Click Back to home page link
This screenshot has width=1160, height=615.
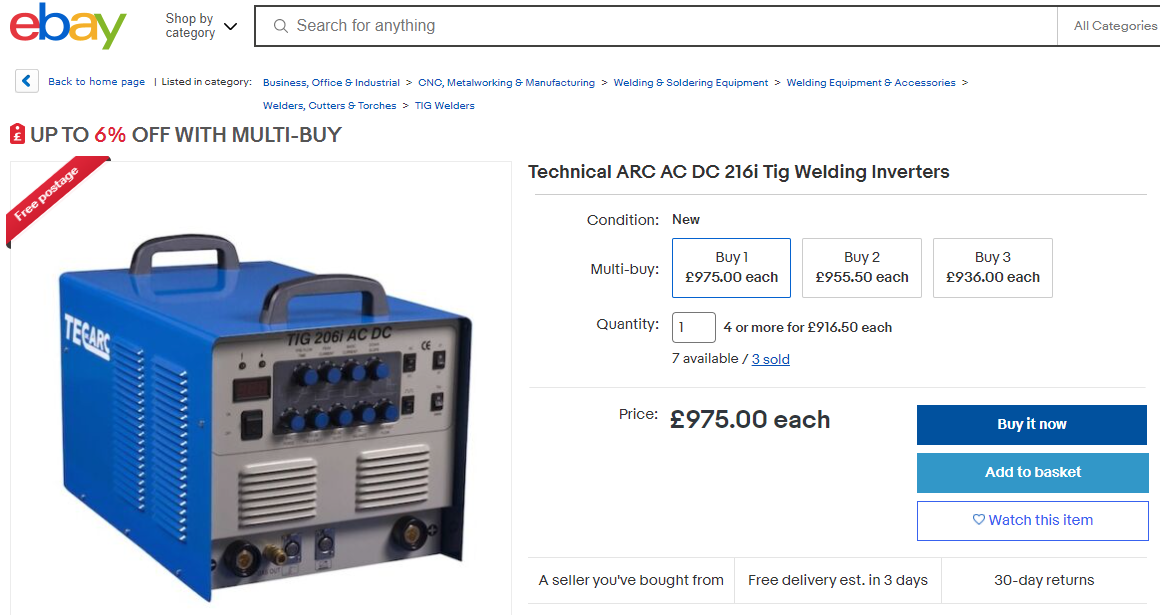click(96, 82)
